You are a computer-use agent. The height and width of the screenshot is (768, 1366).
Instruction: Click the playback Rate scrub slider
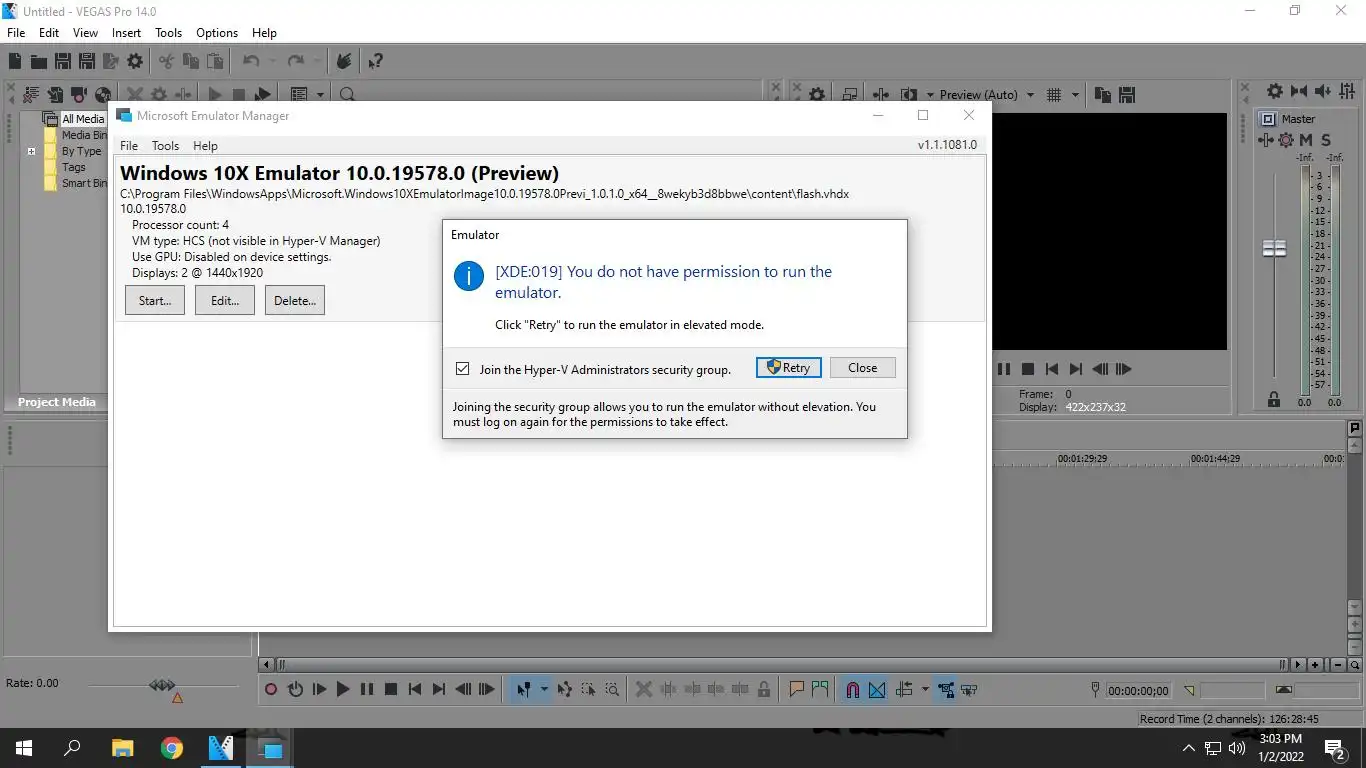point(162,685)
